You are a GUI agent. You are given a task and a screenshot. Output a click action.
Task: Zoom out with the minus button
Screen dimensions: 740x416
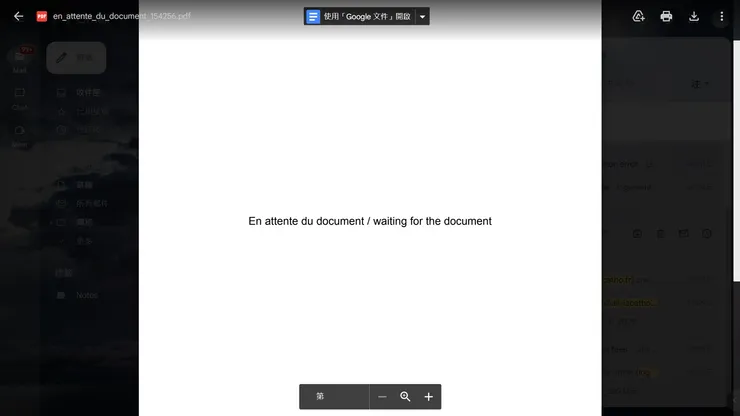tap(382, 397)
